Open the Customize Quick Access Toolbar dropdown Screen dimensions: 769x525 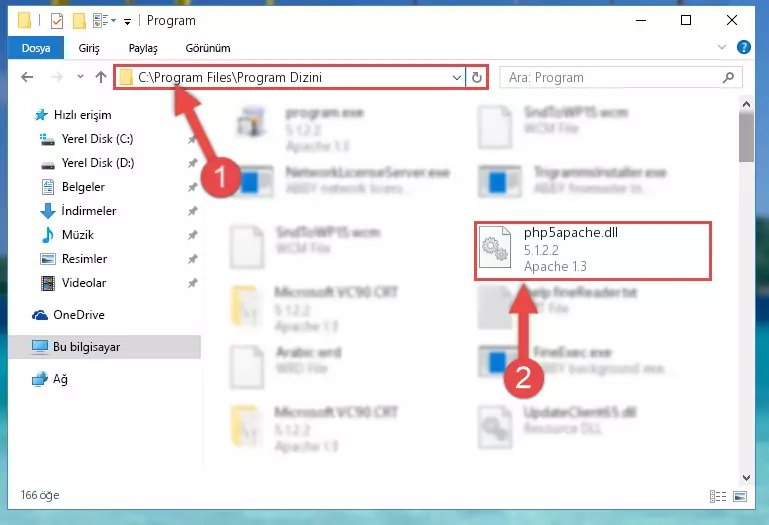click(x=128, y=21)
